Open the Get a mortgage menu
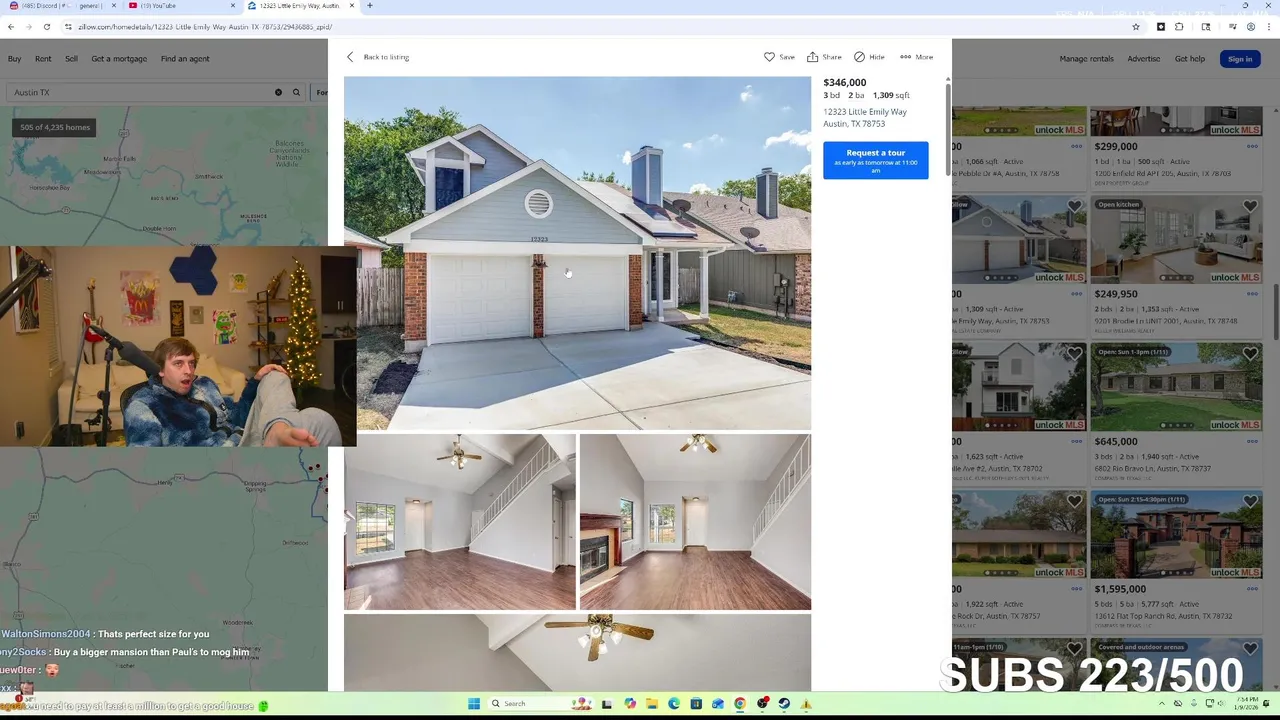 [119, 59]
